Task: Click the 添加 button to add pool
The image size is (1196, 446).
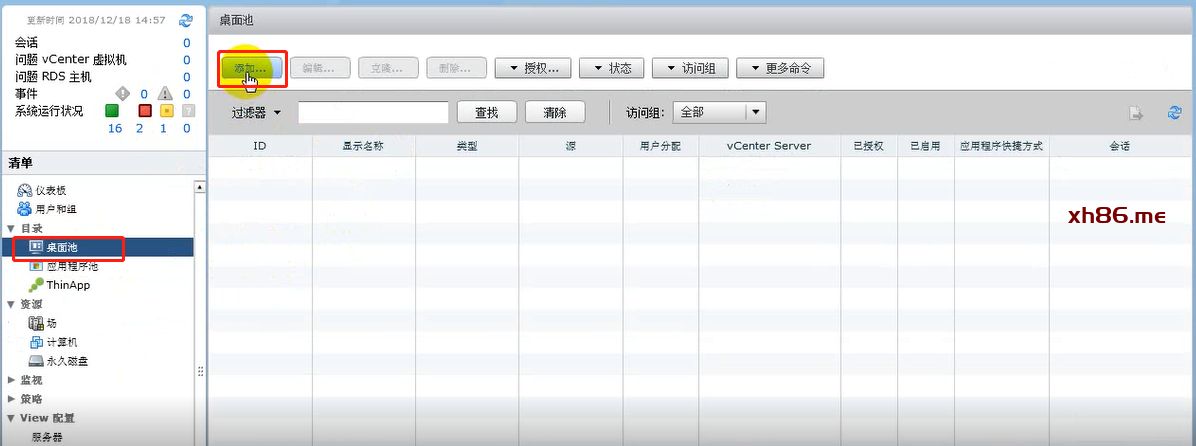Action: coord(250,68)
